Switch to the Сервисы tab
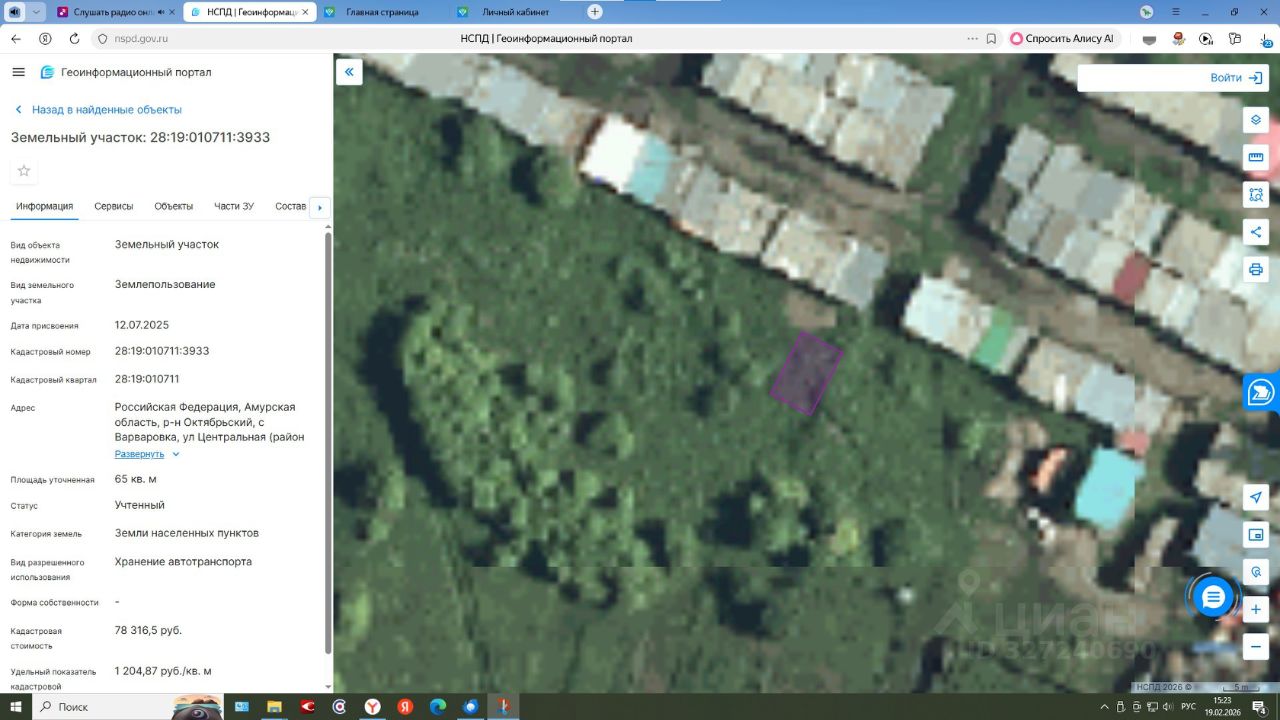The image size is (1280, 720). pyautogui.click(x=114, y=206)
